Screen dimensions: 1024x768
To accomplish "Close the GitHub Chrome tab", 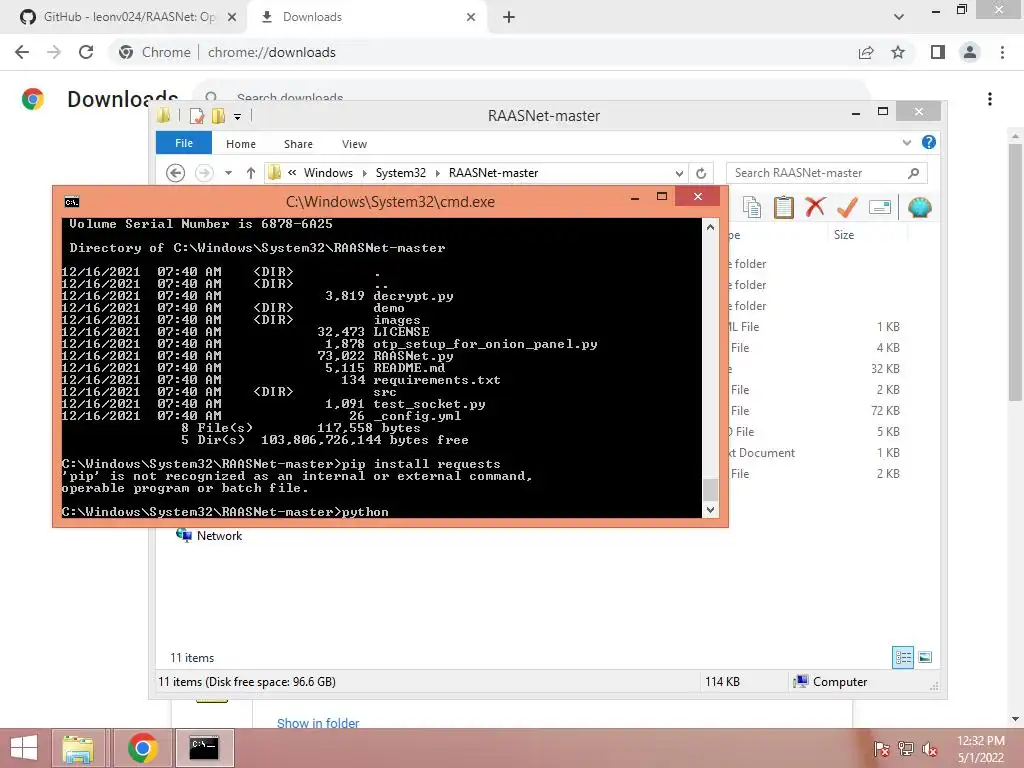I will point(232,17).
